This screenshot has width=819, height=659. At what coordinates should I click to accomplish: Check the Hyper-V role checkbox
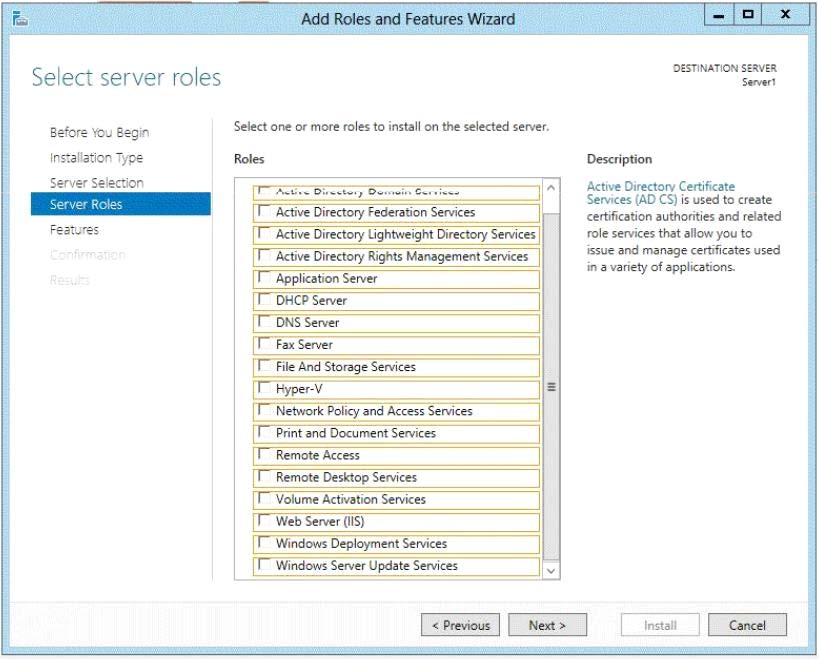(263, 388)
